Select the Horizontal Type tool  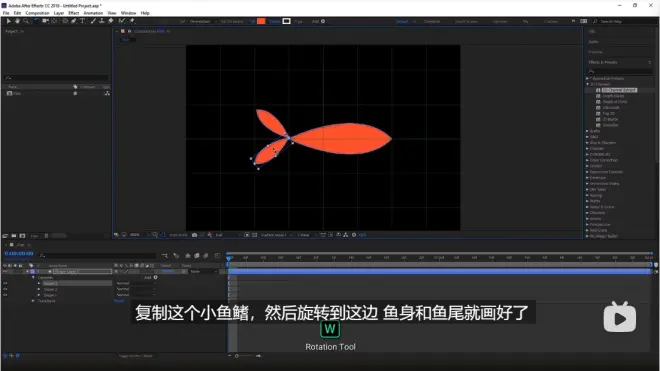coord(82,21)
